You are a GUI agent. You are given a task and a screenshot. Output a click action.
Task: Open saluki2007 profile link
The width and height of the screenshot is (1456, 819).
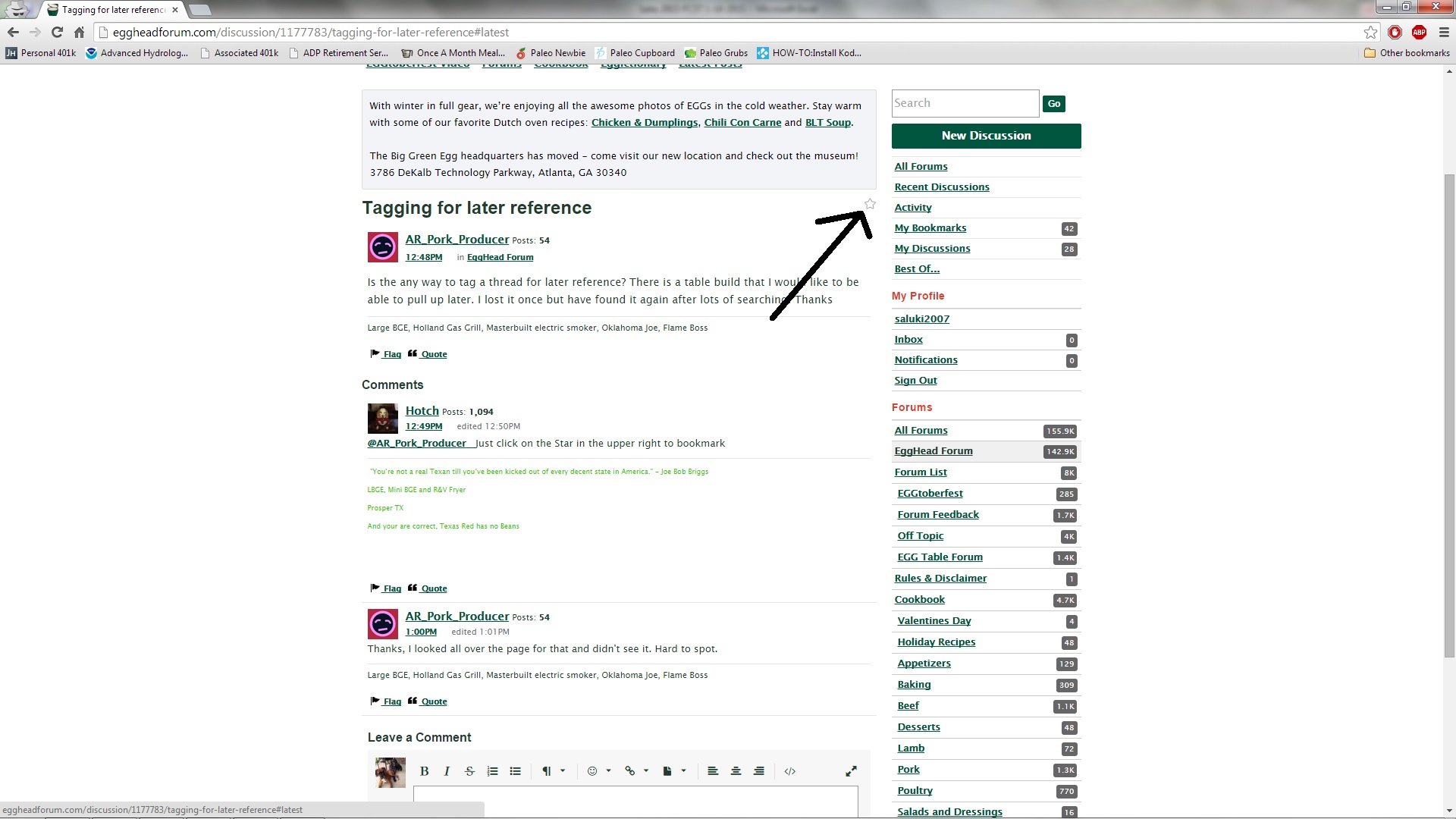pos(921,318)
